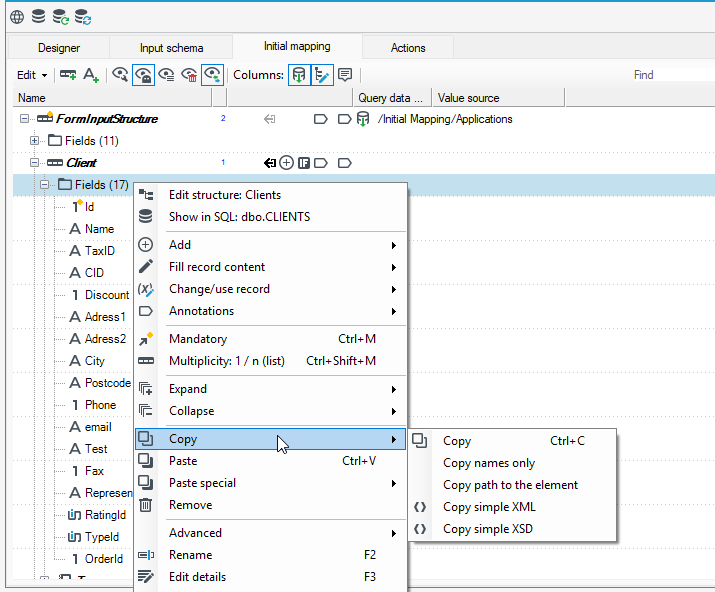Choose Copy simple XSD
715x592 pixels.
513,529
